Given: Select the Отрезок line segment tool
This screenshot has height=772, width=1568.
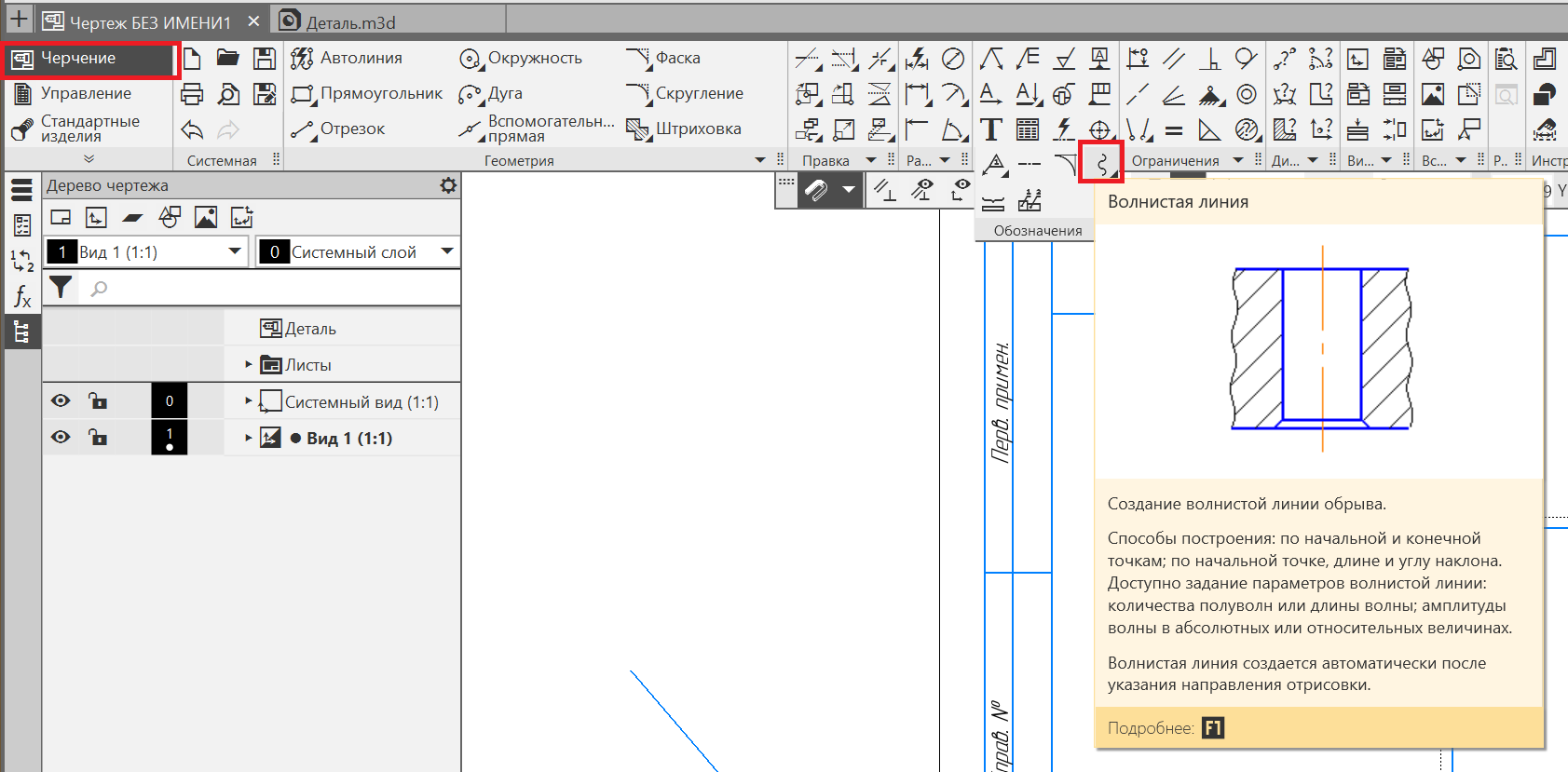Looking at the screenshot, I should click(x=337, y=129).
